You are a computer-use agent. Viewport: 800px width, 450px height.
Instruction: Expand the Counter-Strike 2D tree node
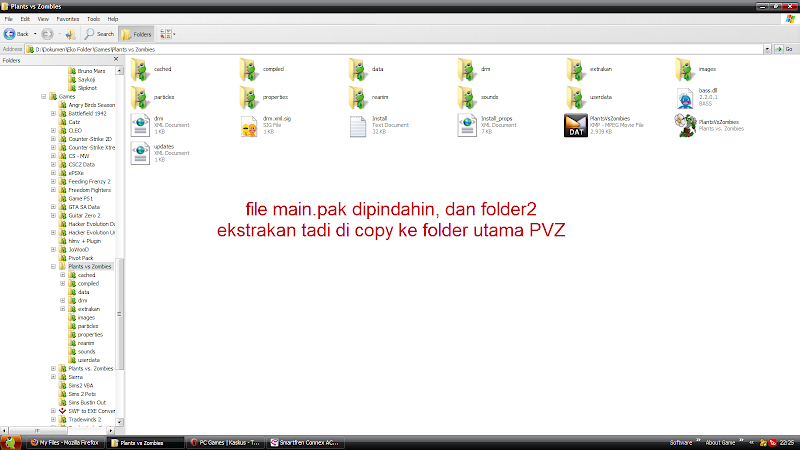click(x=53, y=139)
